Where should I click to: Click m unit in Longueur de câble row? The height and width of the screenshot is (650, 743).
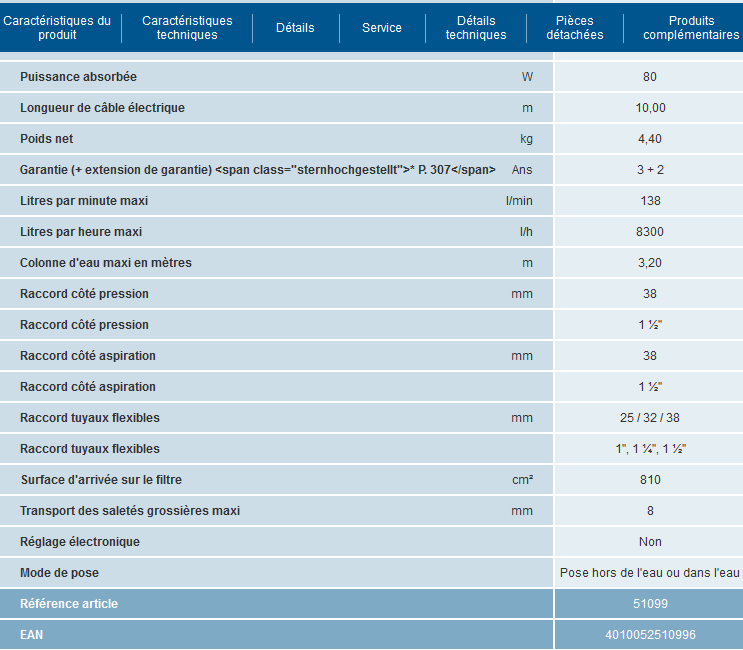[527, 108]
